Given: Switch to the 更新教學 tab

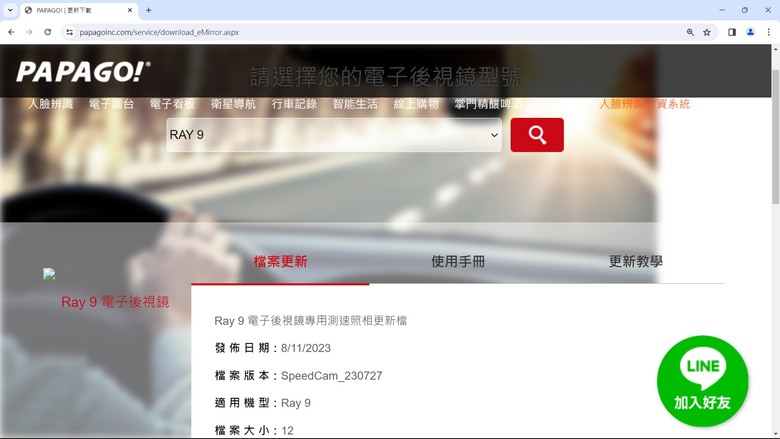Looking at the screenshot, I should click(x=636, y=262).
